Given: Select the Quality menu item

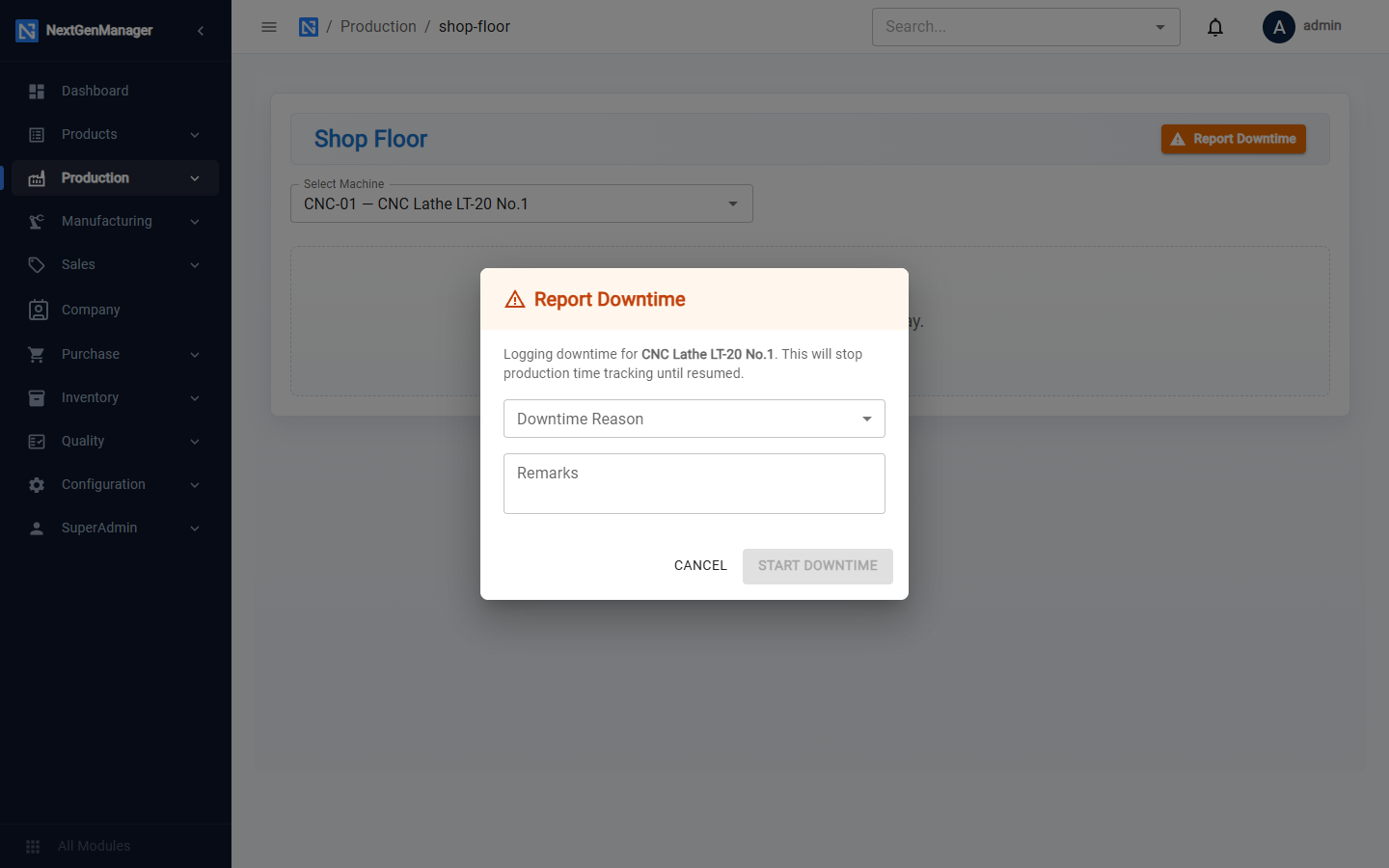Looking at the screenshot, I should click(116, 442).
